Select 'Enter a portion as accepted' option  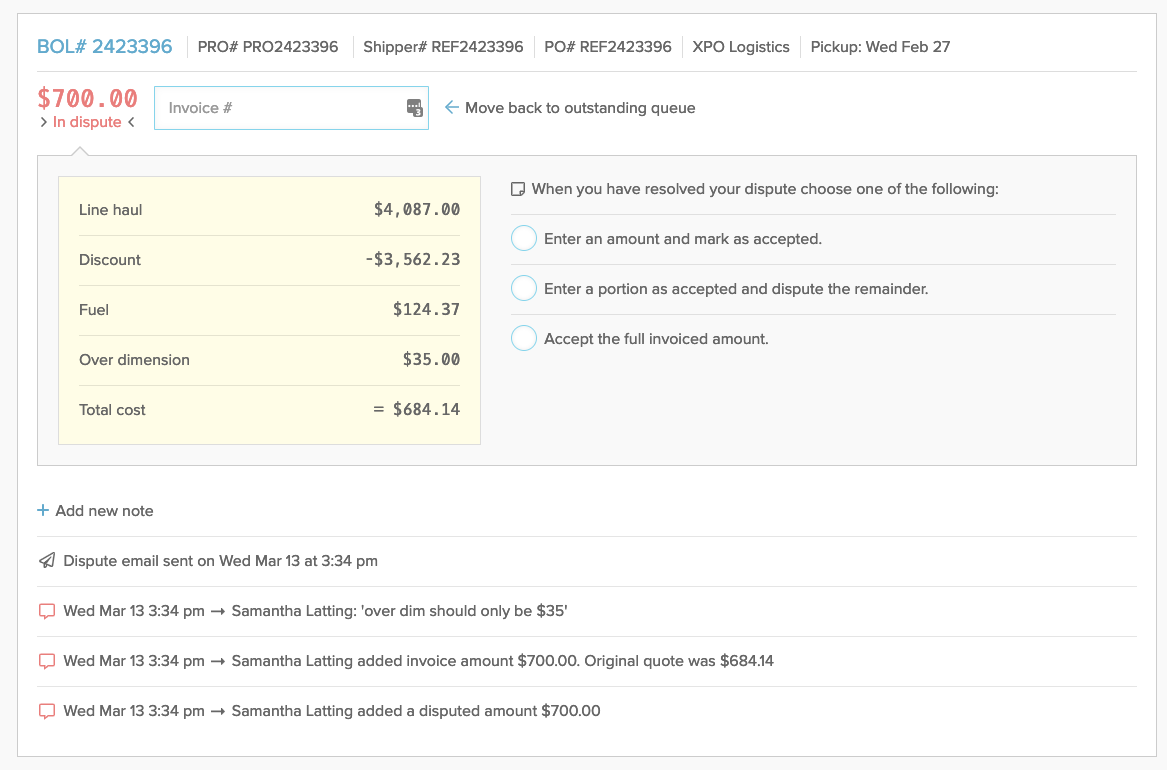524,288
